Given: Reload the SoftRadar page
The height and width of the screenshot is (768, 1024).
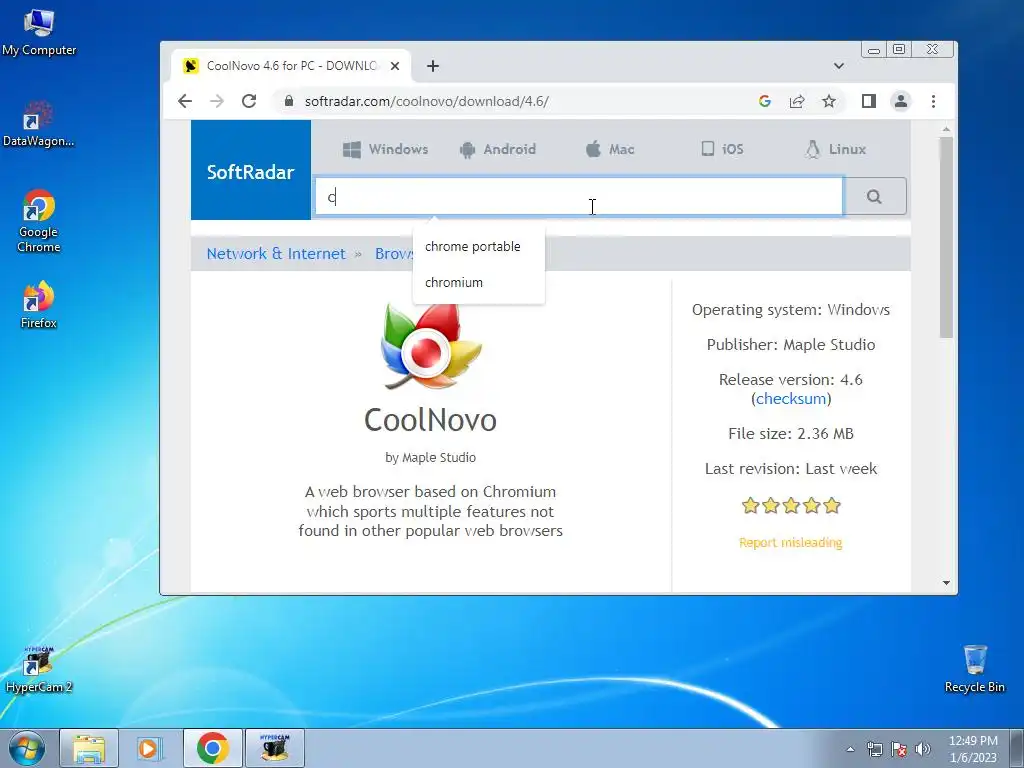Looking at the screenshot, I should pyautogui.click(x=249, y=101).
